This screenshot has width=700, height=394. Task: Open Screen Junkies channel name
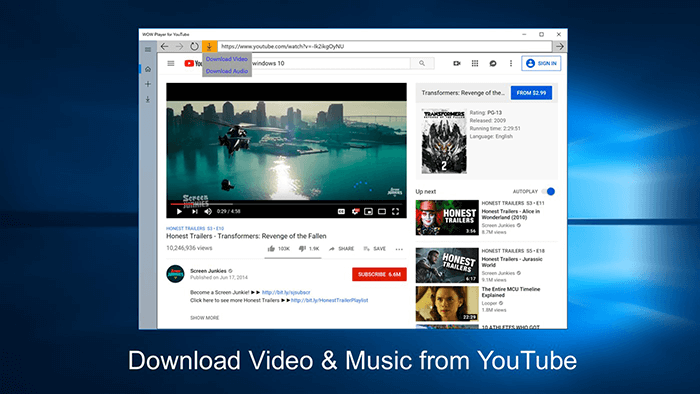click(208, 271)
